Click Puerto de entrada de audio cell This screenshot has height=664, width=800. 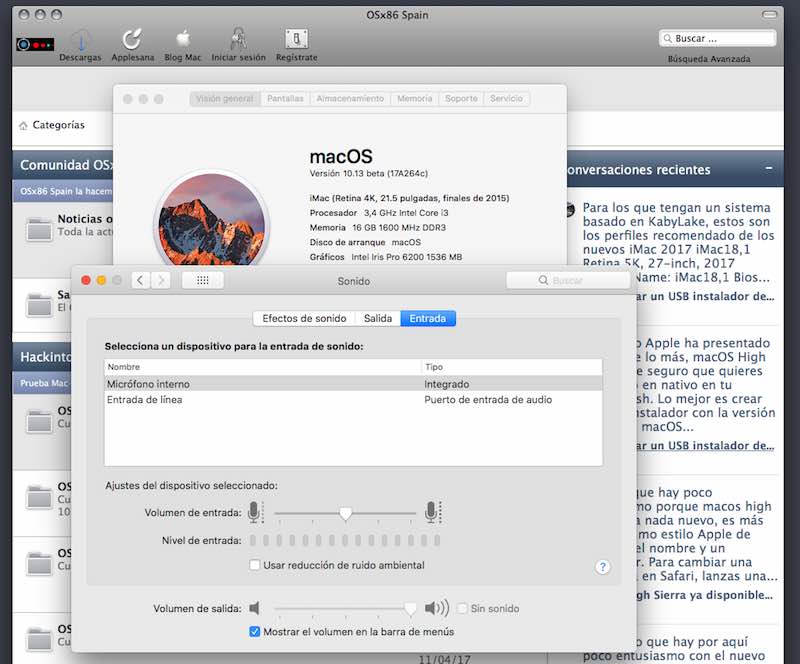pos(488,400)
